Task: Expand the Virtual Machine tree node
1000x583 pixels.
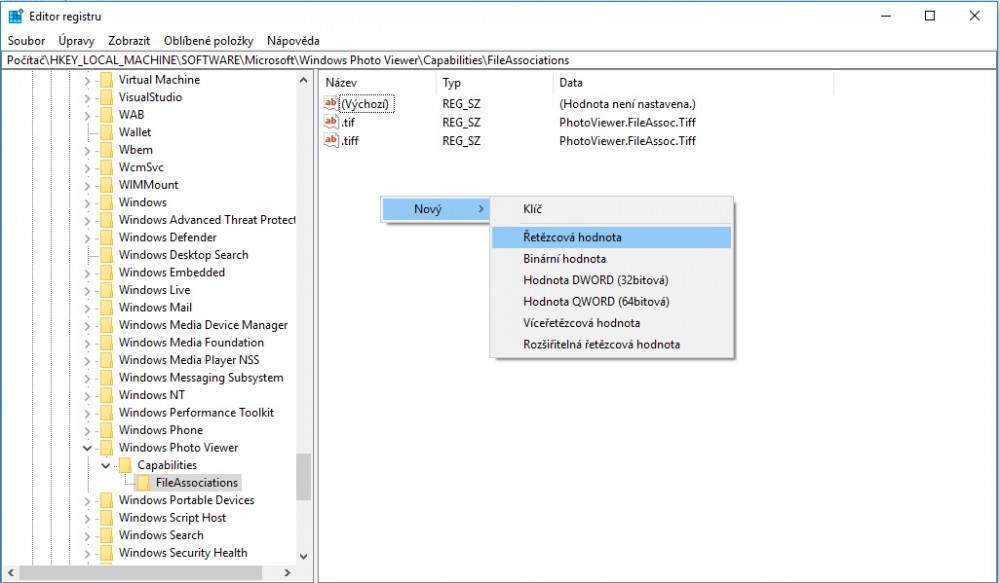Action: point(87,80)
